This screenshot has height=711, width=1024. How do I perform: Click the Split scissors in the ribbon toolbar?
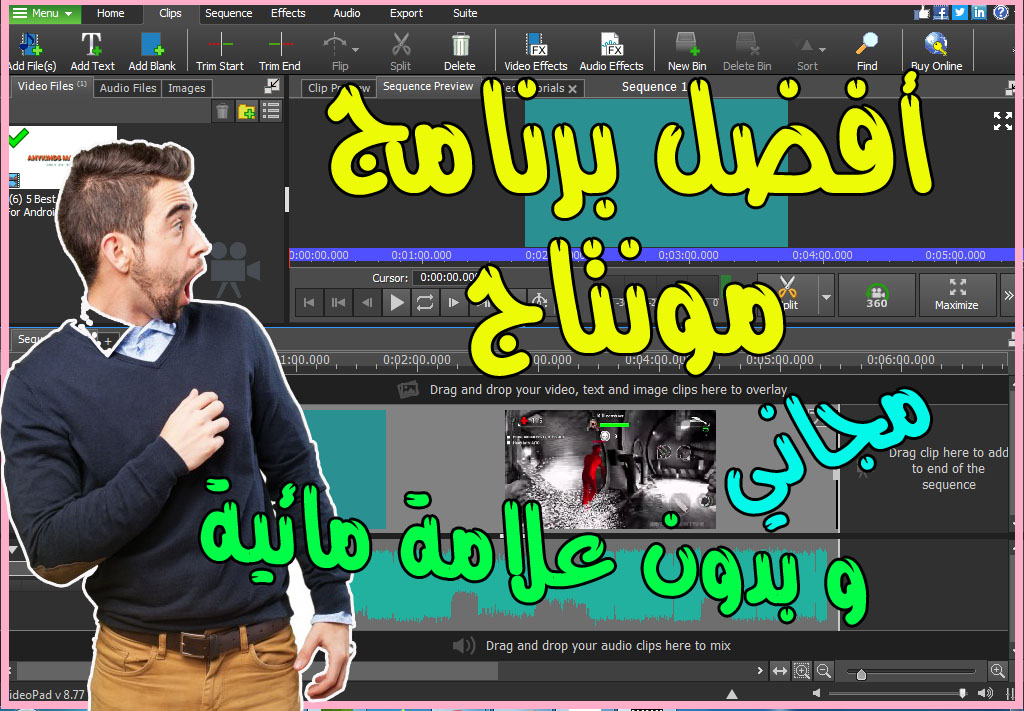click(x=400, y=51)
